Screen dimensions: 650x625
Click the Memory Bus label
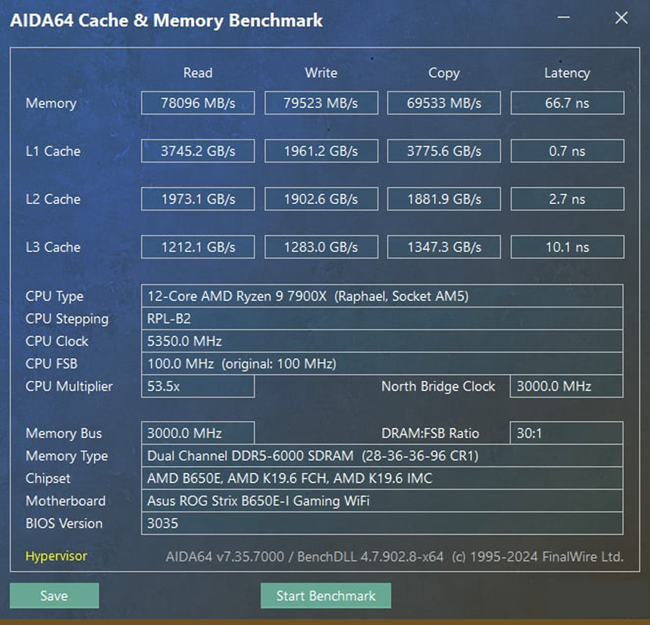(63, 433)
